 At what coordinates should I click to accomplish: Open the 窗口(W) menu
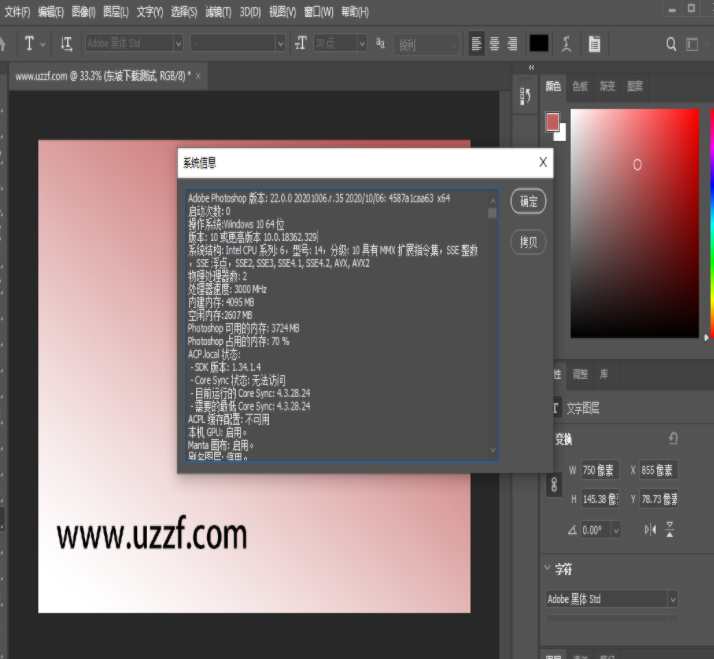pyautogui.click(x=319, y=12)
